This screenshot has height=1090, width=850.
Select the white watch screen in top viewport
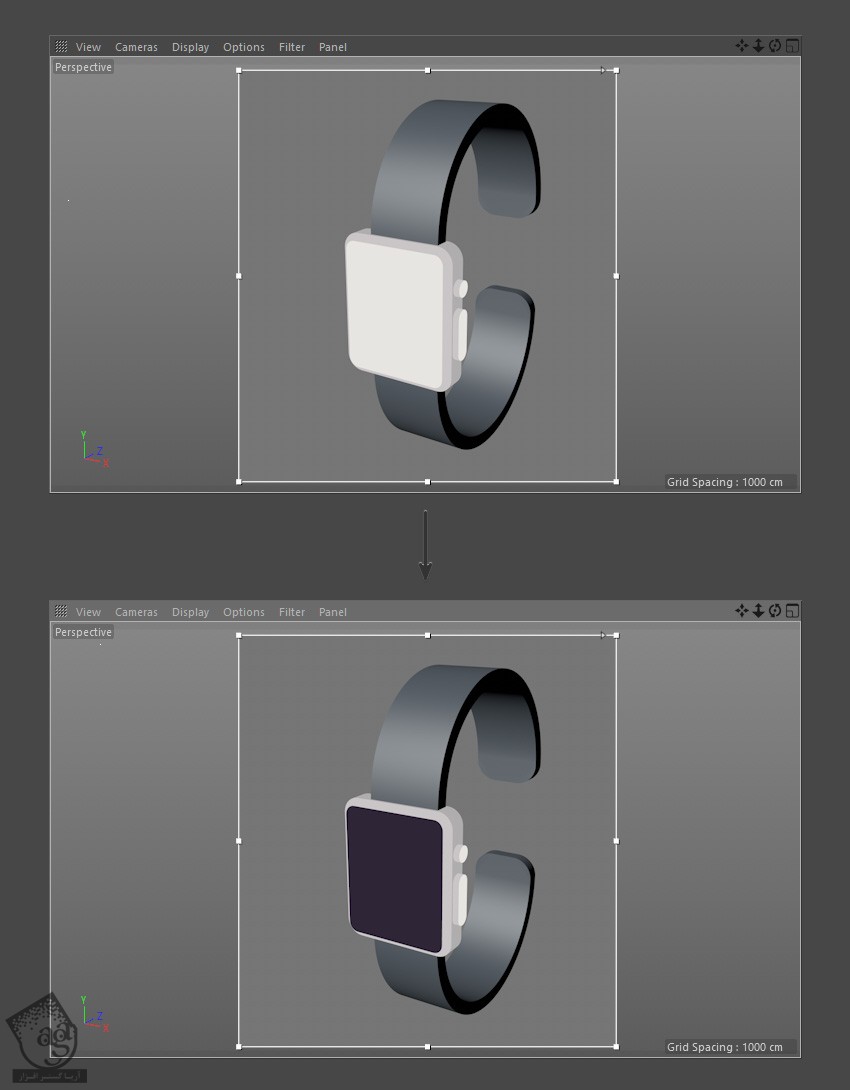pyautogui.click(x=395, y=310)
